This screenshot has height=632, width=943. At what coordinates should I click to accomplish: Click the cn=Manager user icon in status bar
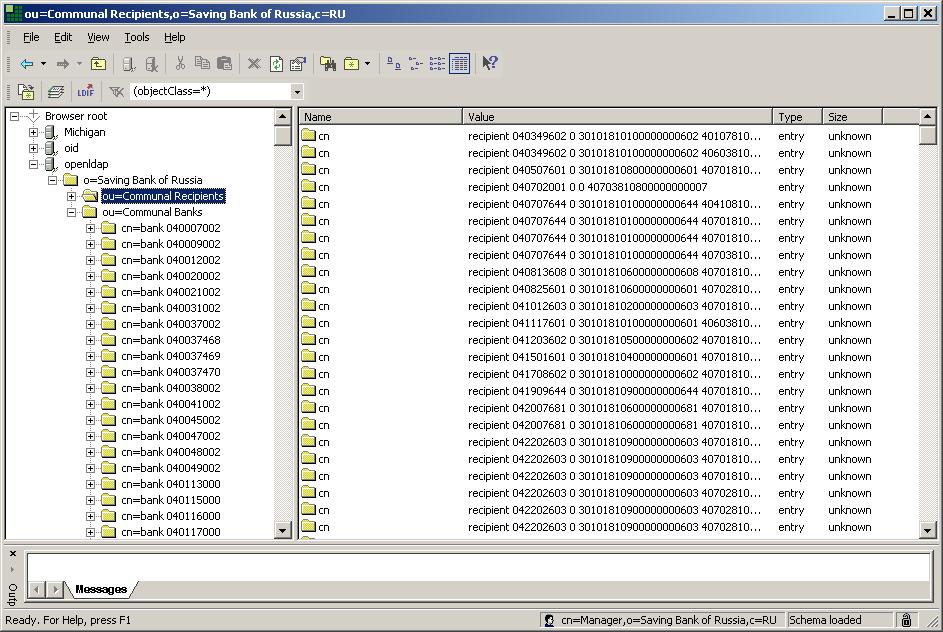tap(549, 620)
